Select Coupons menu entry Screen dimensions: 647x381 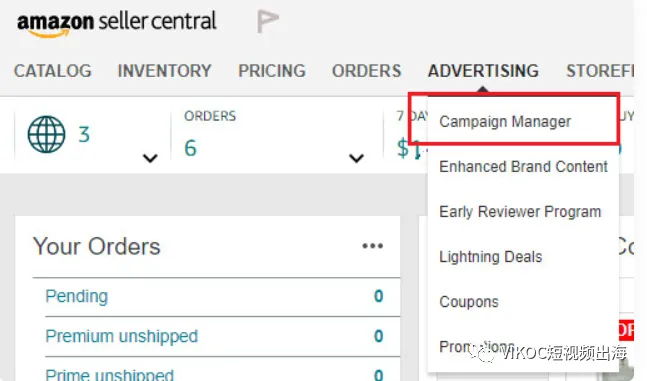[469, 302]
